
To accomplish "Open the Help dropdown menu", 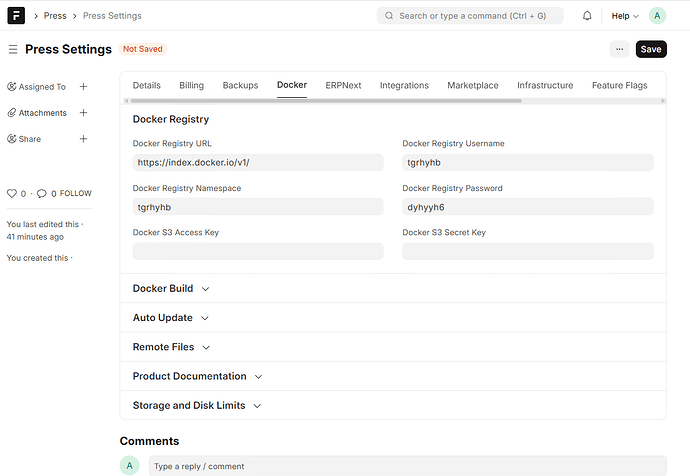I will click(625, 16).
